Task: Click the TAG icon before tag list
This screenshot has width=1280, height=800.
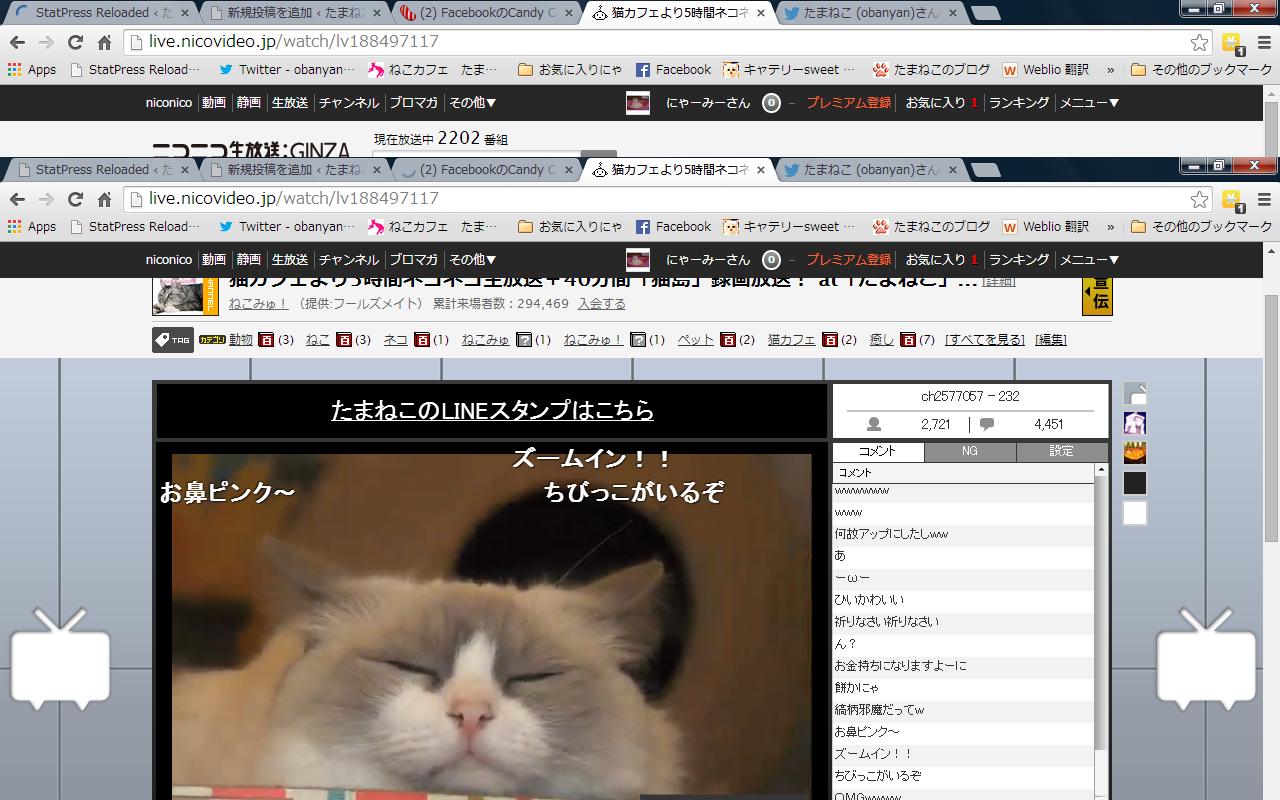Action: pyautogui.click(x=173, y=340)
